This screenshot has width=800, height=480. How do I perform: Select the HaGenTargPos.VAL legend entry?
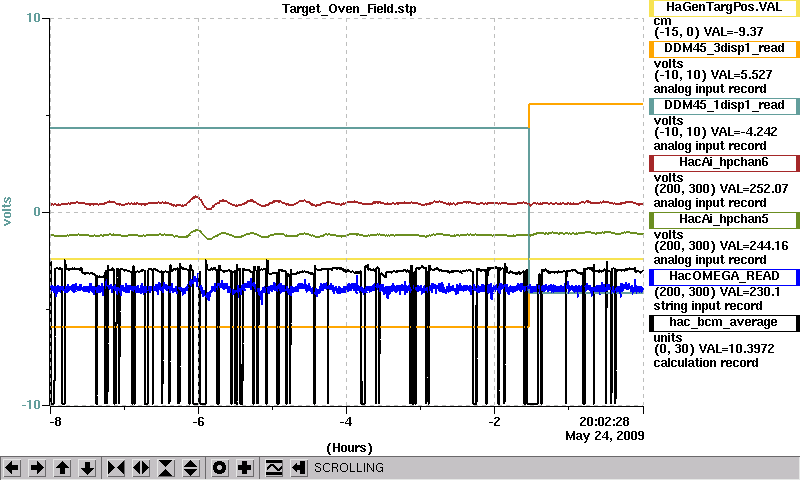724,8
